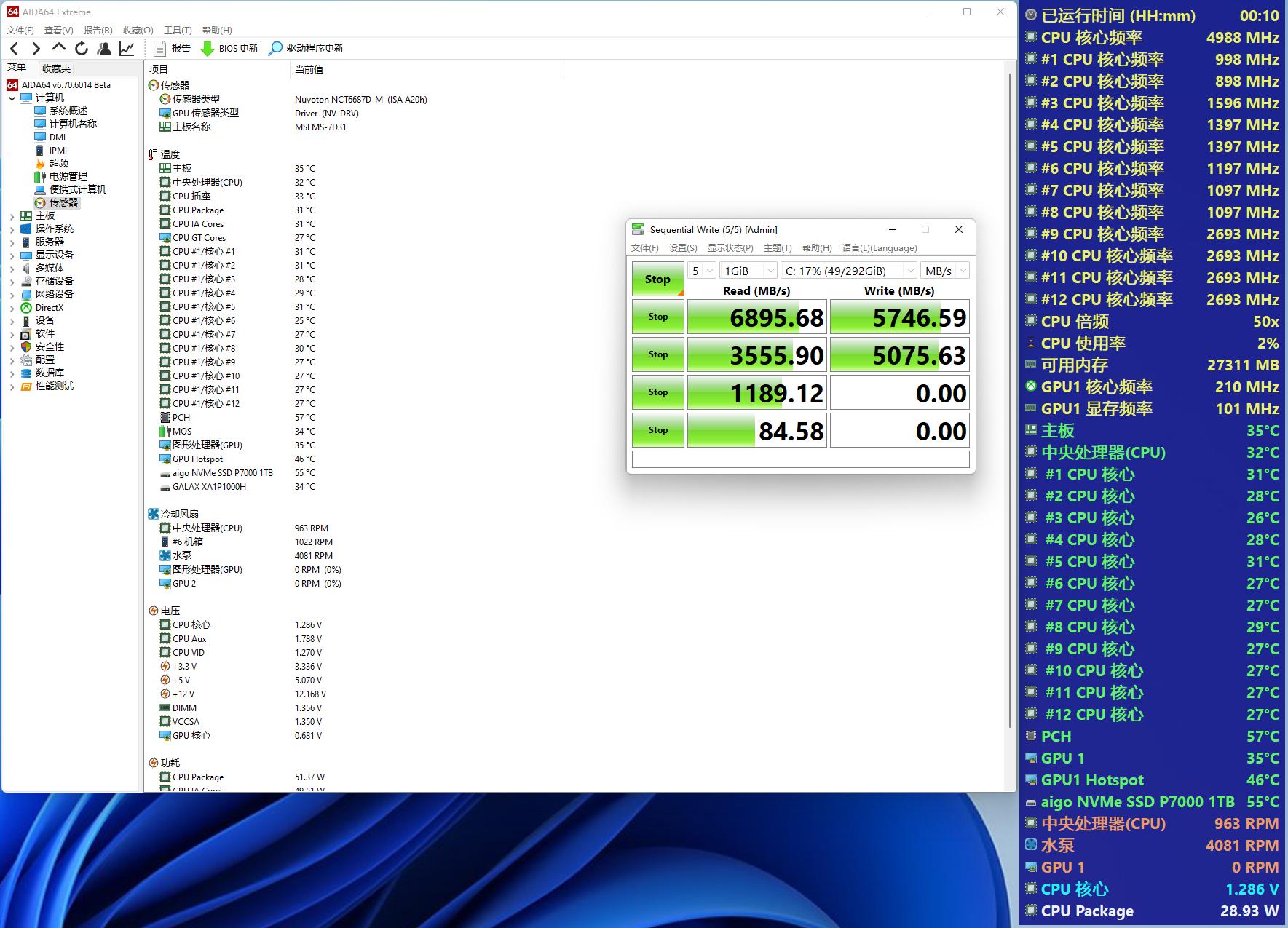Select the Sensor item in tree
The width and height of the screenshot is (1288, 928).
(x=63, y=202)
